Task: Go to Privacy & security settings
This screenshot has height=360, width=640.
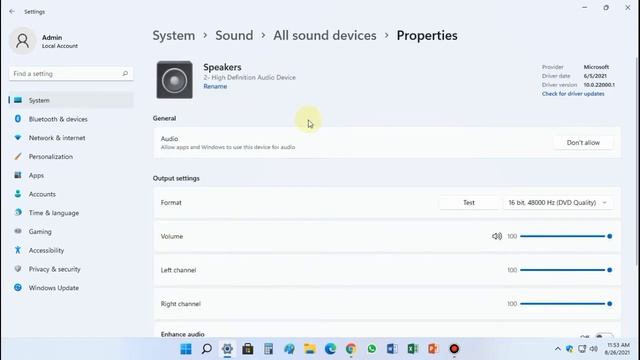Action: [x=71, y=269]
